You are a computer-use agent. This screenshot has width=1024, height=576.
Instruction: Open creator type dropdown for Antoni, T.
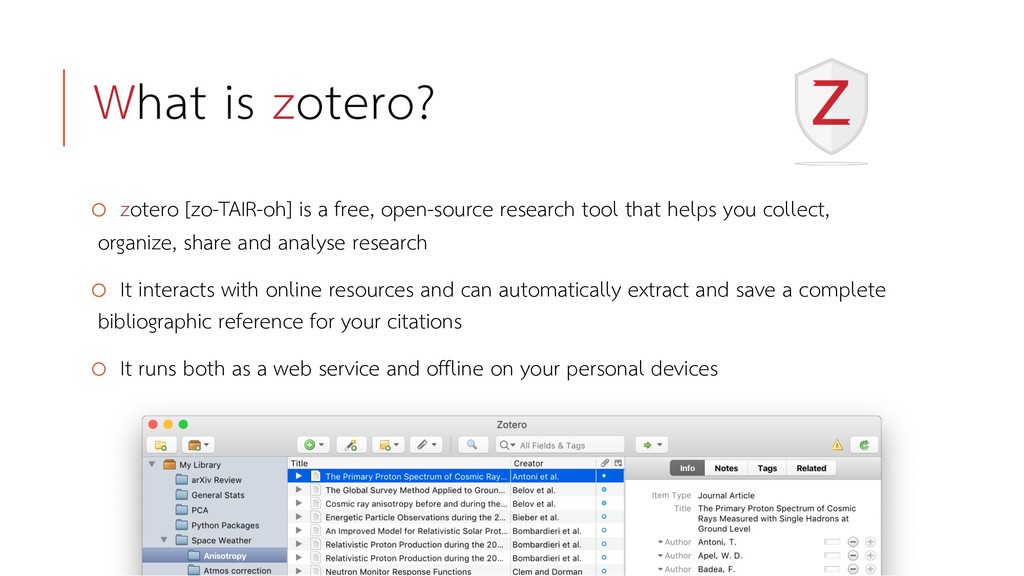[674, 542]
